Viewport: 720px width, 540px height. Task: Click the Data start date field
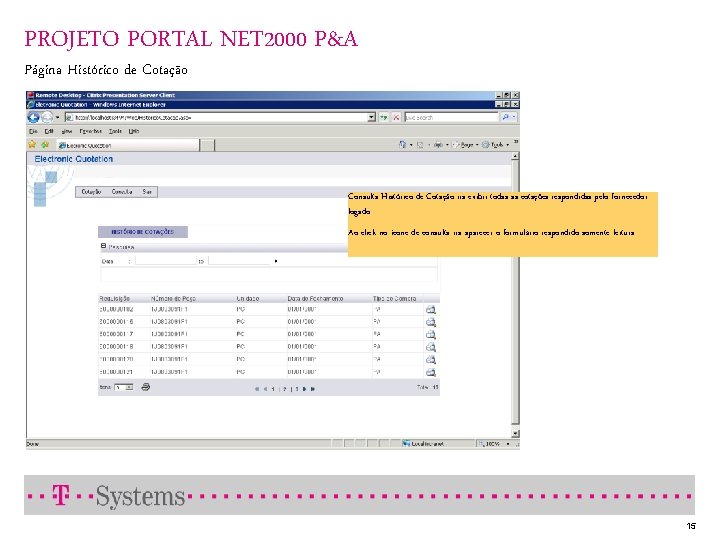(165, 261)
